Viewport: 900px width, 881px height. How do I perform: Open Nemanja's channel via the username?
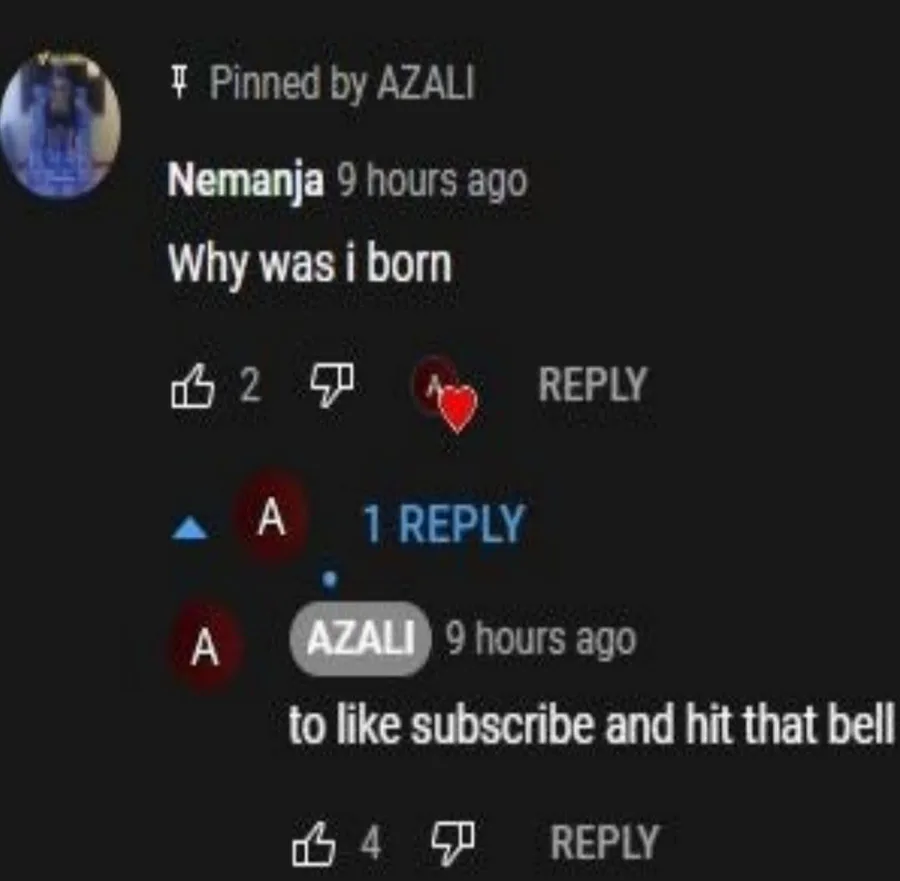pyautogui.click(x=245, y=181)
